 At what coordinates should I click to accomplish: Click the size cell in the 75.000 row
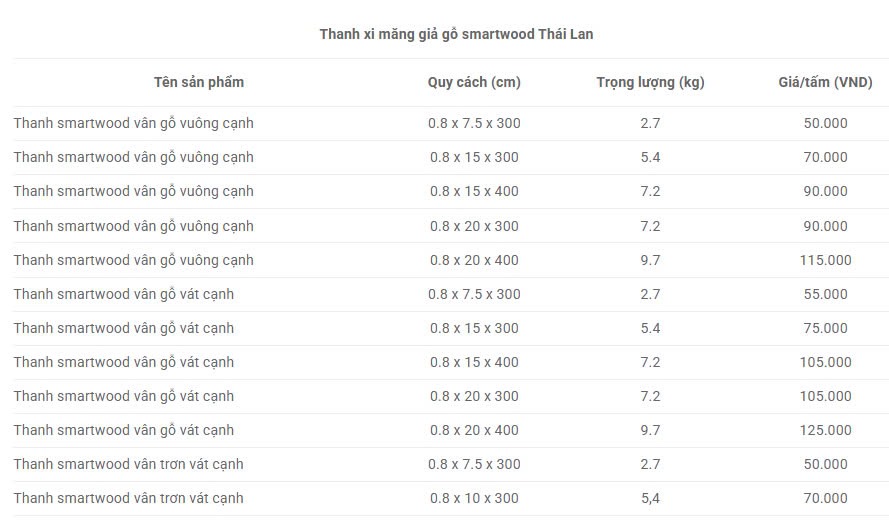474,328
